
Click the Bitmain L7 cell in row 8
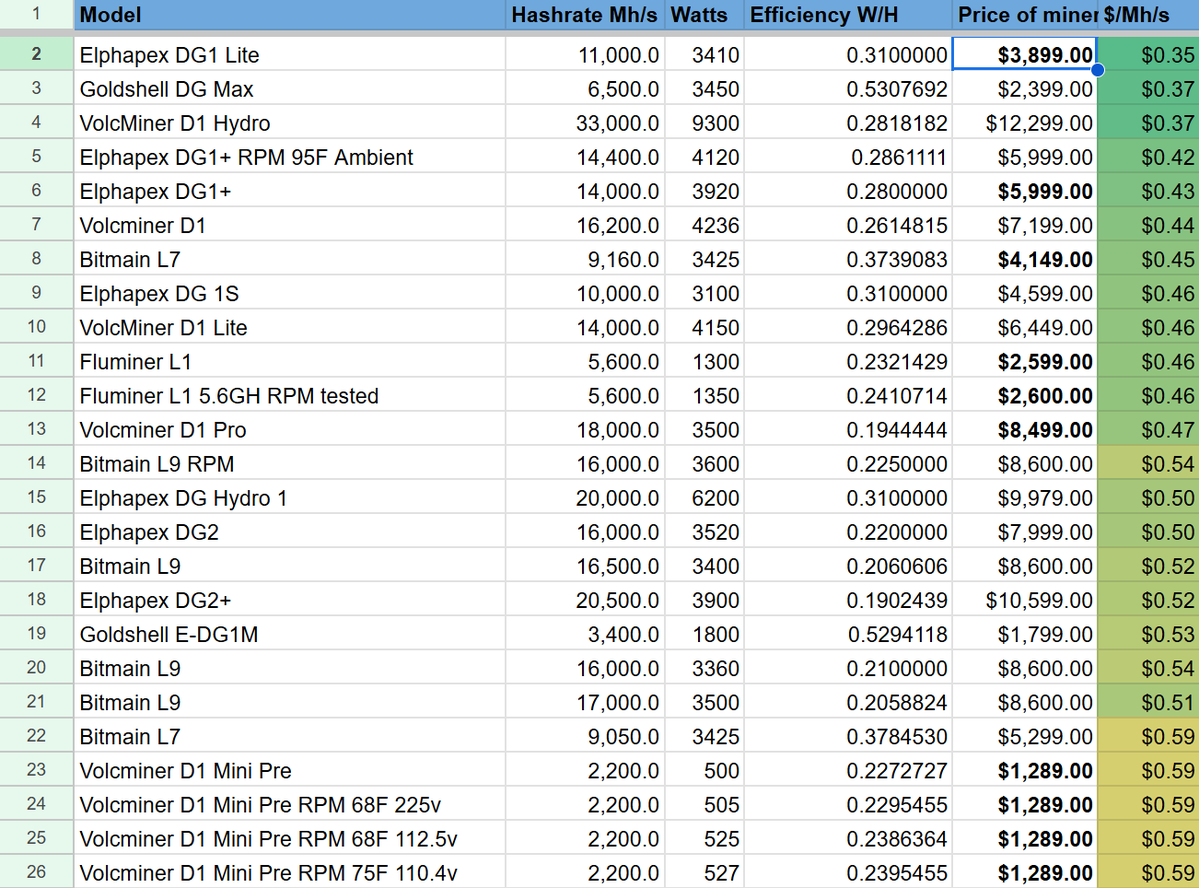pyautogui.click(x=289, y=259)
